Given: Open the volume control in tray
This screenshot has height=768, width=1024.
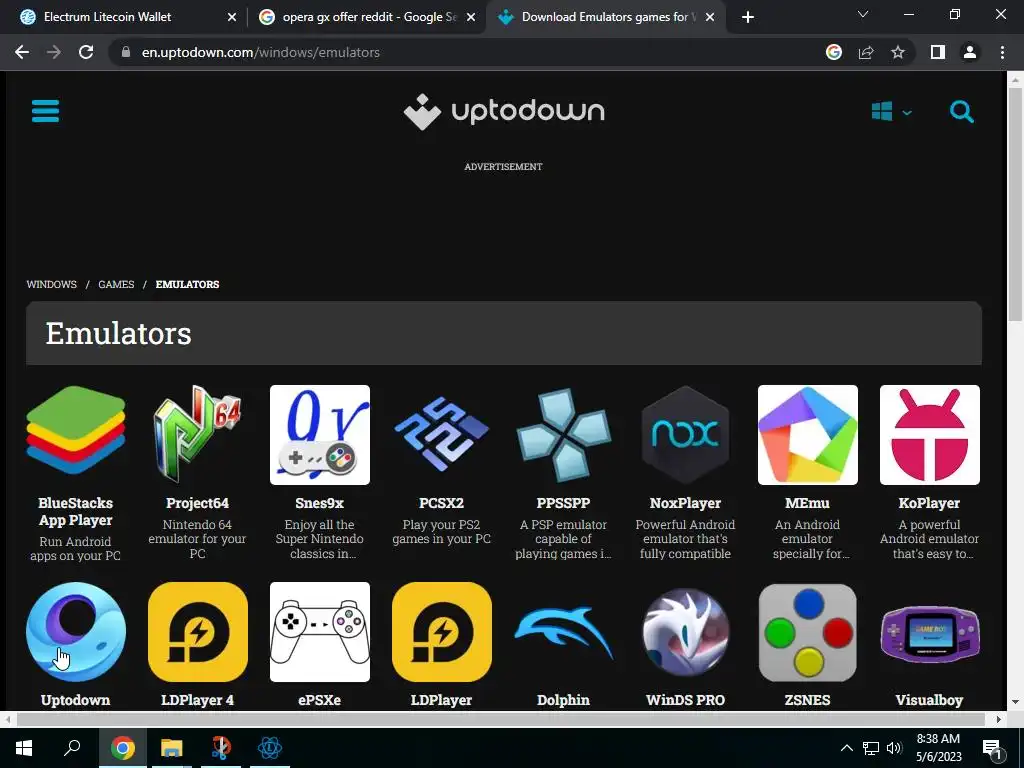Looking at the screenshot, I should 895,748.
